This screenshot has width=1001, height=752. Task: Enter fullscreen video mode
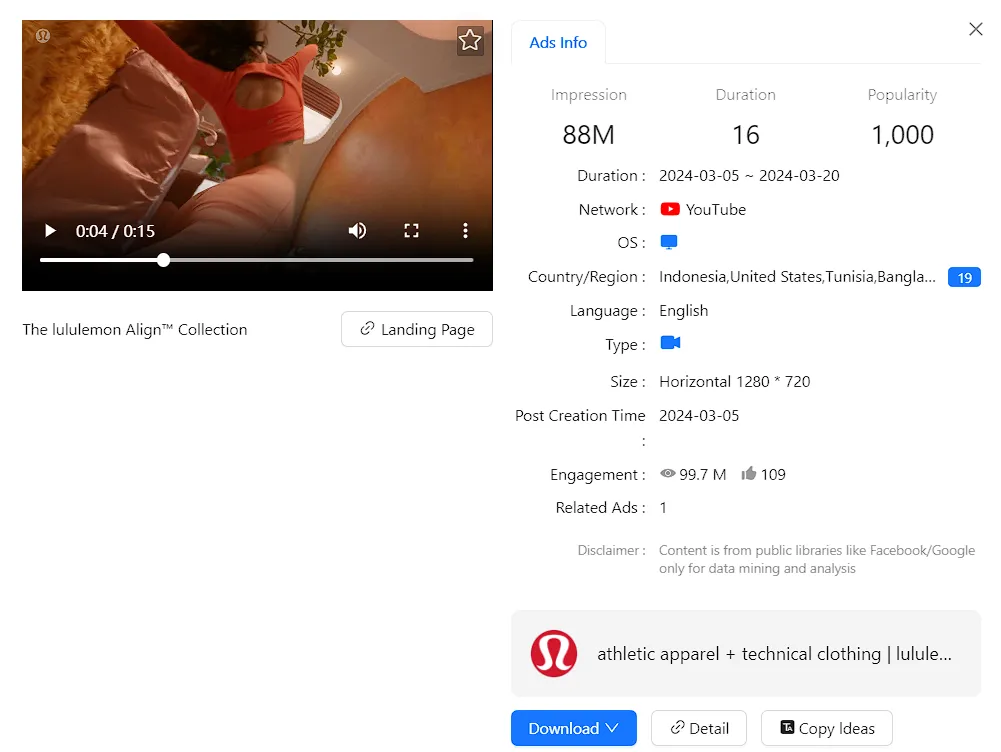pyautogui.click(x=411, y=231)
